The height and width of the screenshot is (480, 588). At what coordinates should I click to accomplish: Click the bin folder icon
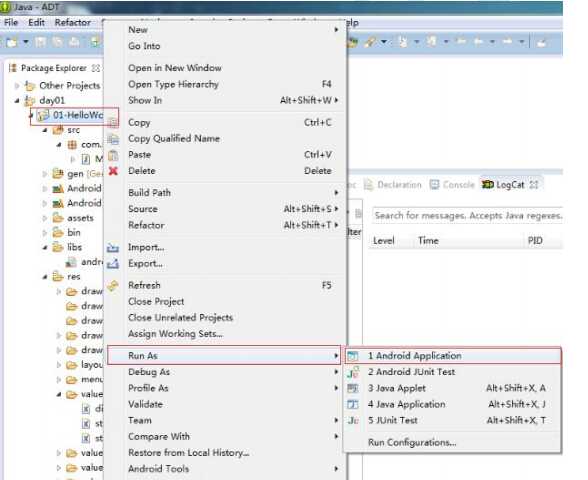point(58,233)
